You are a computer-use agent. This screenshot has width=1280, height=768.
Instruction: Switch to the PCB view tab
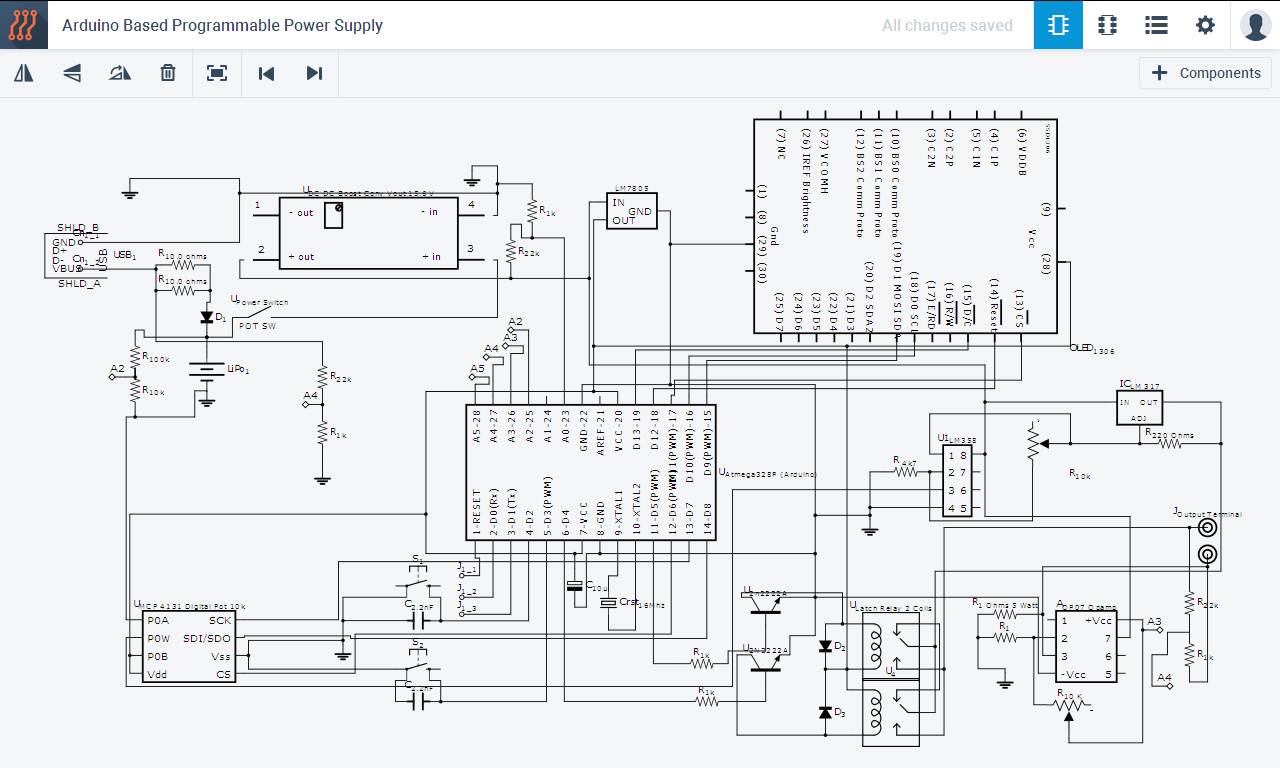(1107, 25)
